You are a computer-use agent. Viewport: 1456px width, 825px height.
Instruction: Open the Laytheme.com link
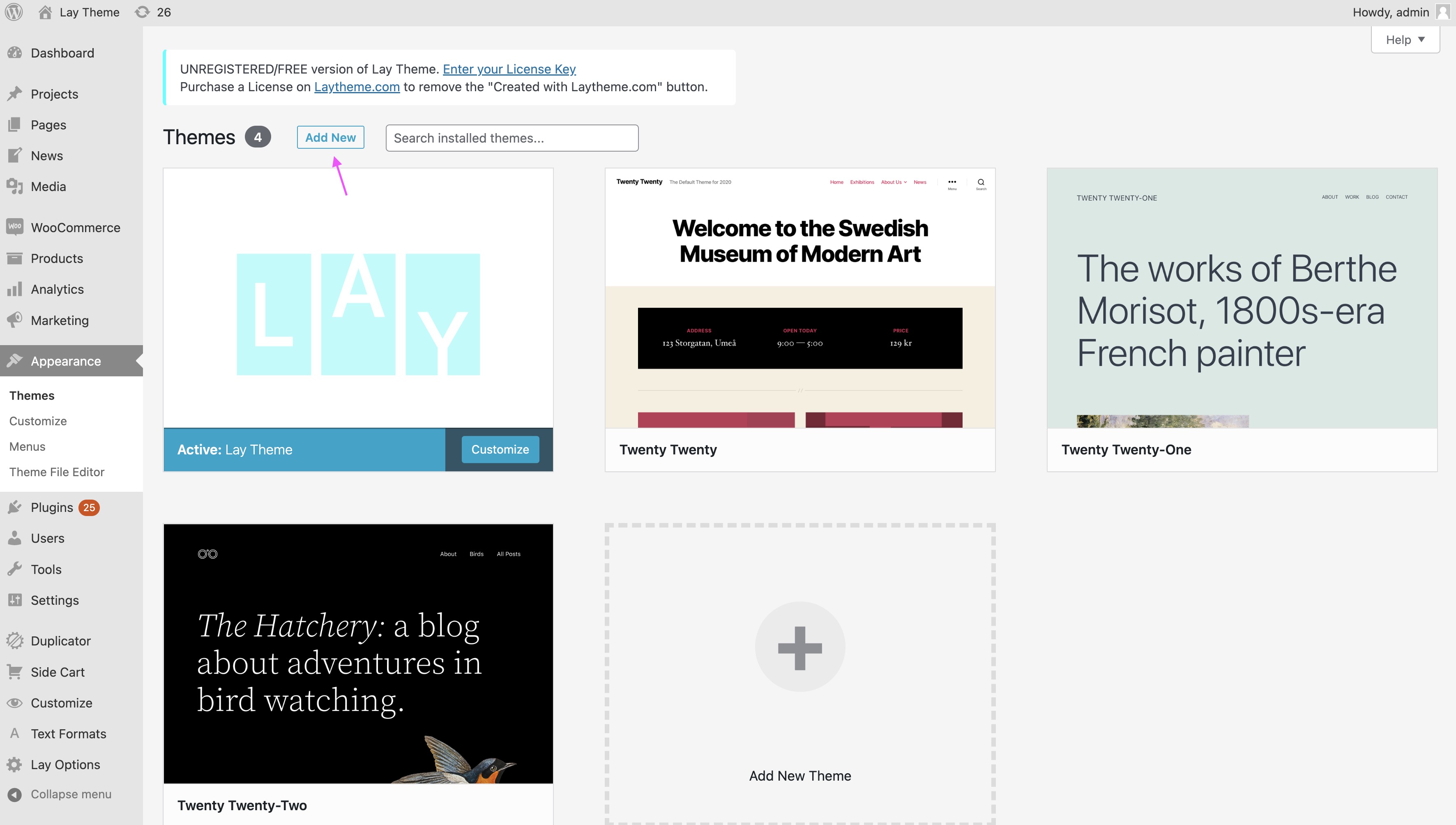[x=357, y=87]
